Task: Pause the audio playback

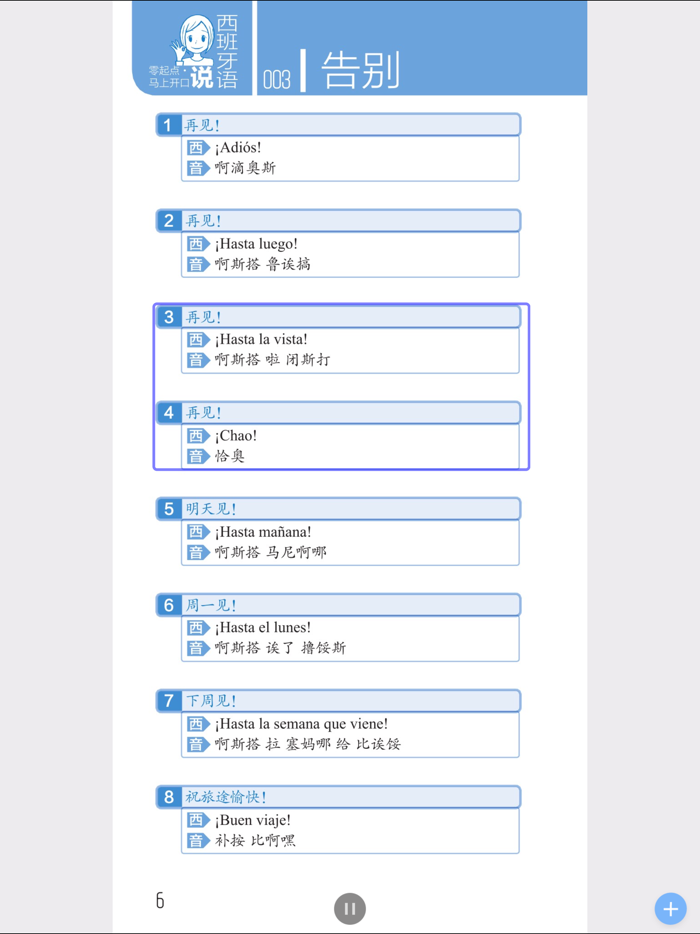Action: 349,907
